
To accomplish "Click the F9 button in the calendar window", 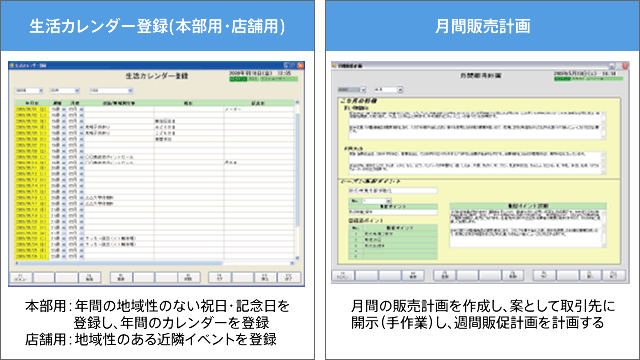I will pyautogui.click(x=219, y=278).
